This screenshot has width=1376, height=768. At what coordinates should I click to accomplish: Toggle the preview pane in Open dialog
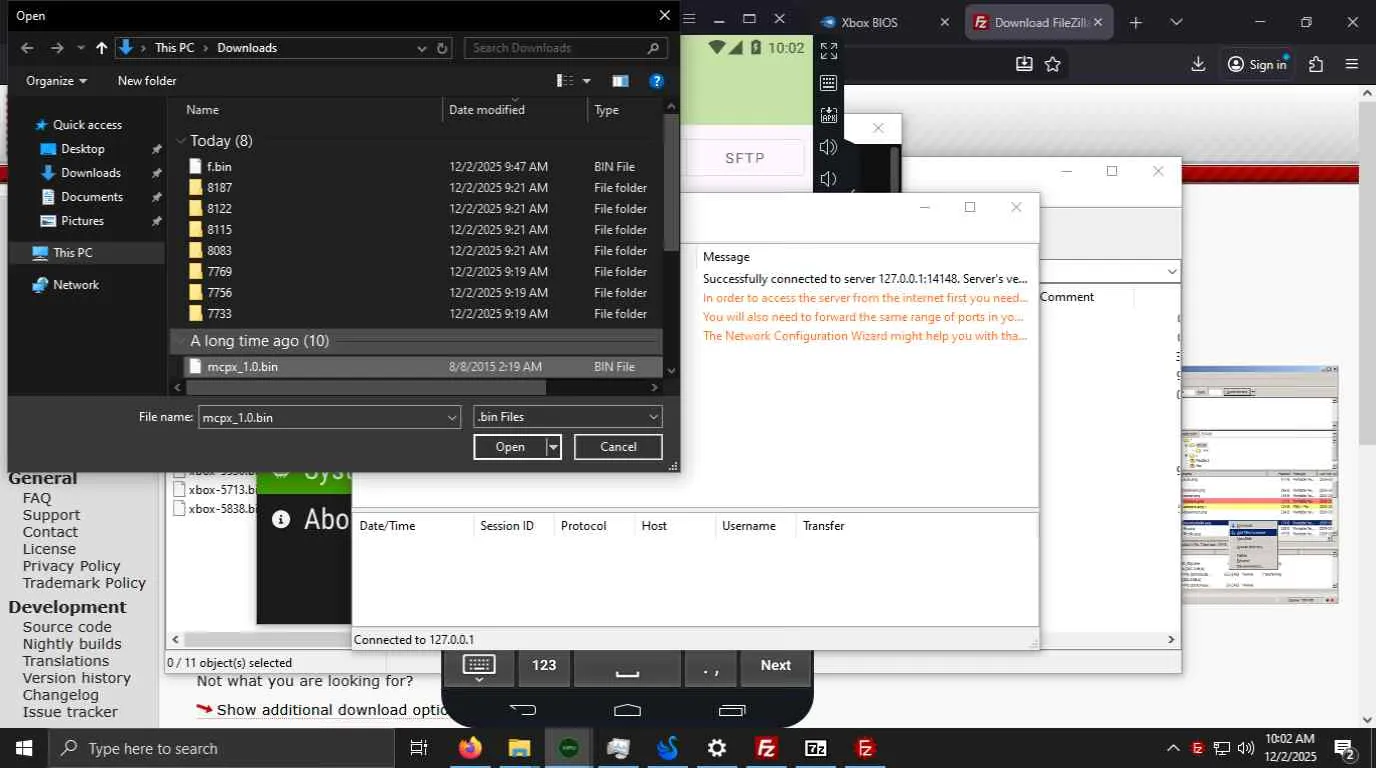click(x=620, y=81)
